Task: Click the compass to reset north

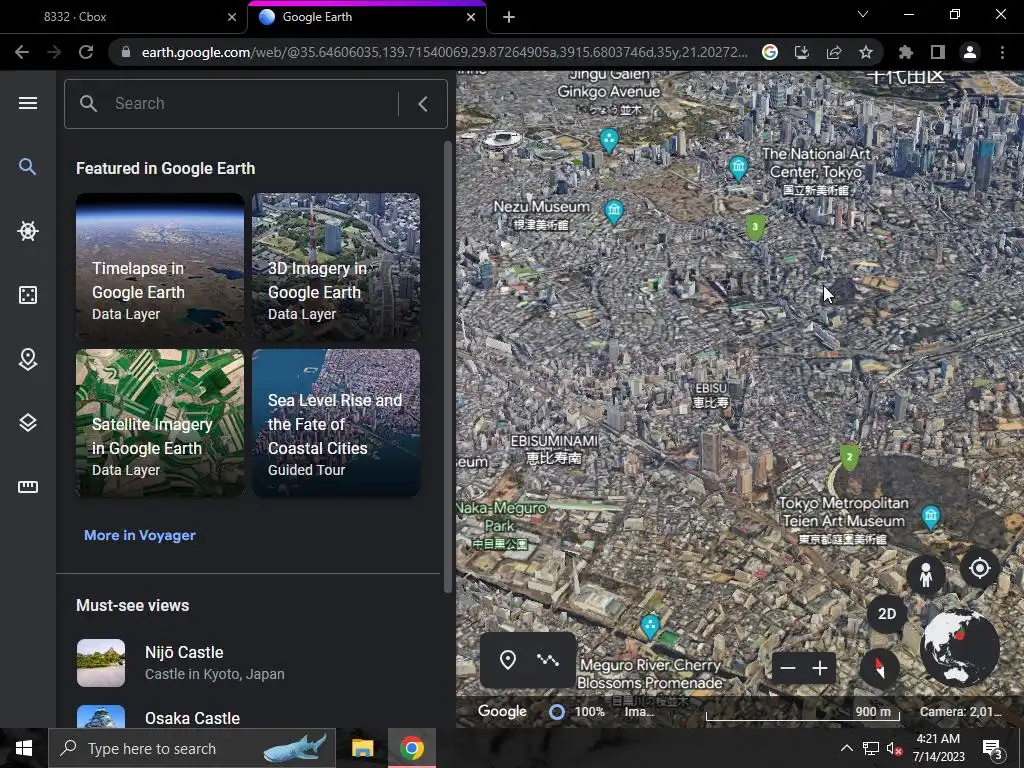Action: click(x=880, y=667)
